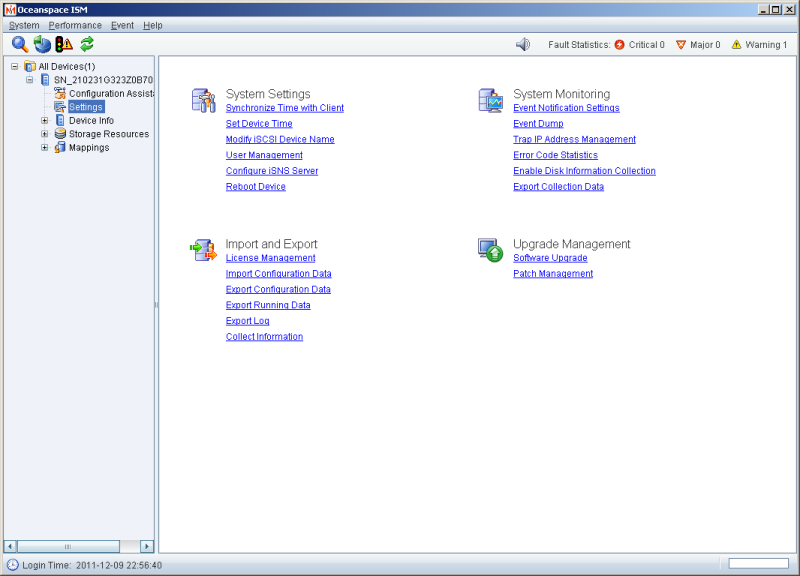800x576 pixels.
Task: Click the Major fault orange icon
Action: [681, 45]
